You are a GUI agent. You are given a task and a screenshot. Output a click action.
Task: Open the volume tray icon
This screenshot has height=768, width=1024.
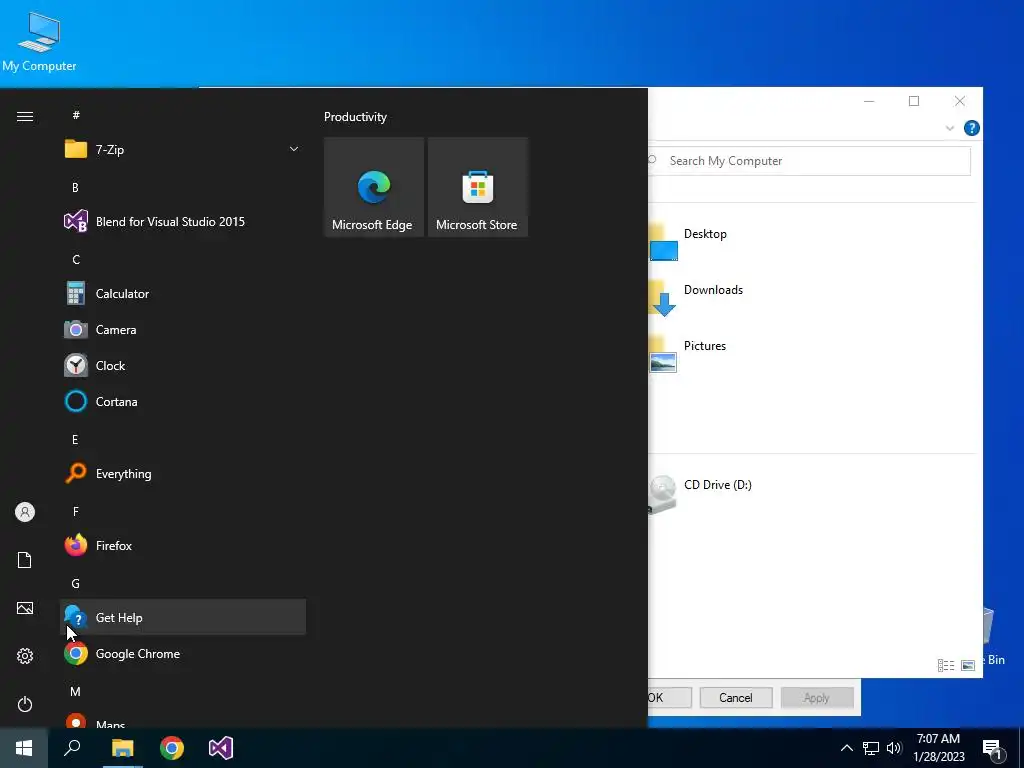[x=894, y=748]
